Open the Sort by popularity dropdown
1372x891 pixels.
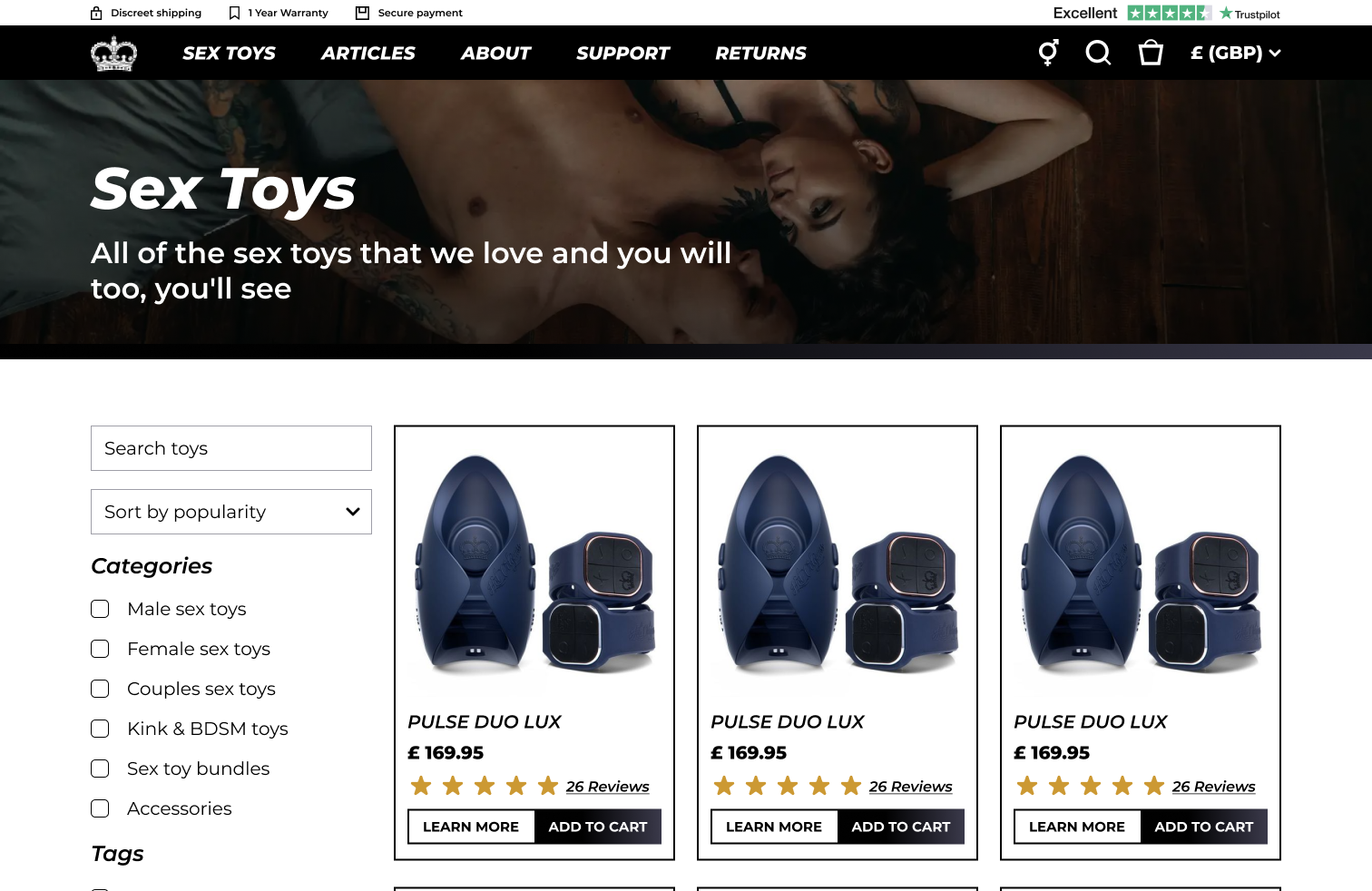click(230, 512)
